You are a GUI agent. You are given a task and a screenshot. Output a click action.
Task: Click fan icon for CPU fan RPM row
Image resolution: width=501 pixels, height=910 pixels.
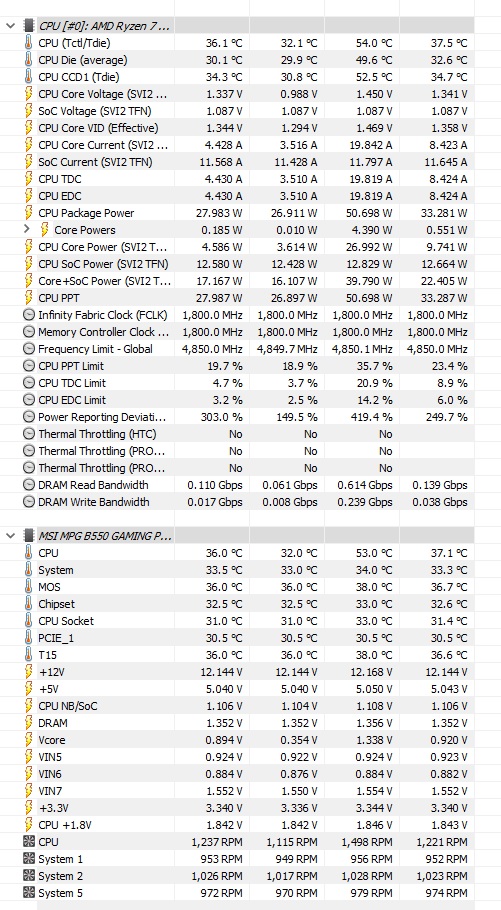pyautogui.click(x=28, y=842)
